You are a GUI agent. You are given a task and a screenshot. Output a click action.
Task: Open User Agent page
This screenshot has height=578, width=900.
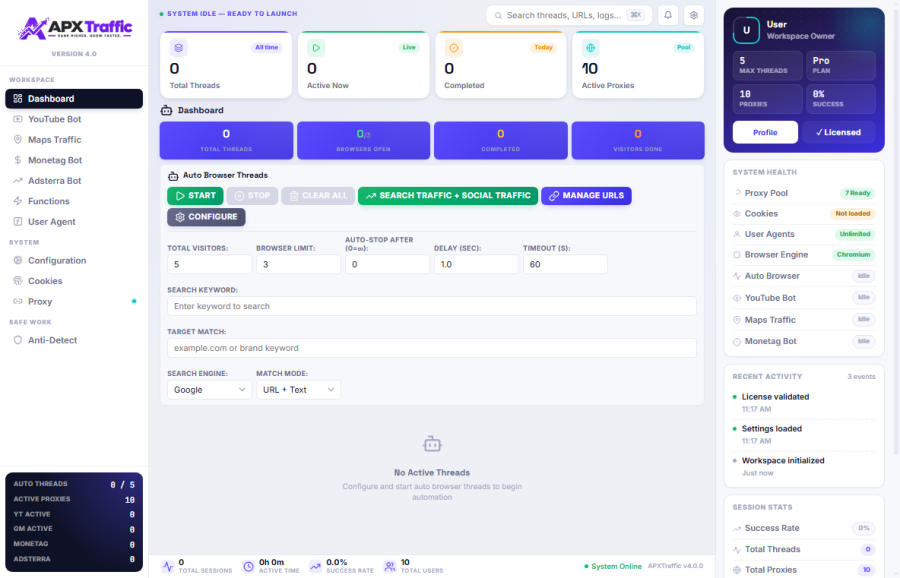74,222
